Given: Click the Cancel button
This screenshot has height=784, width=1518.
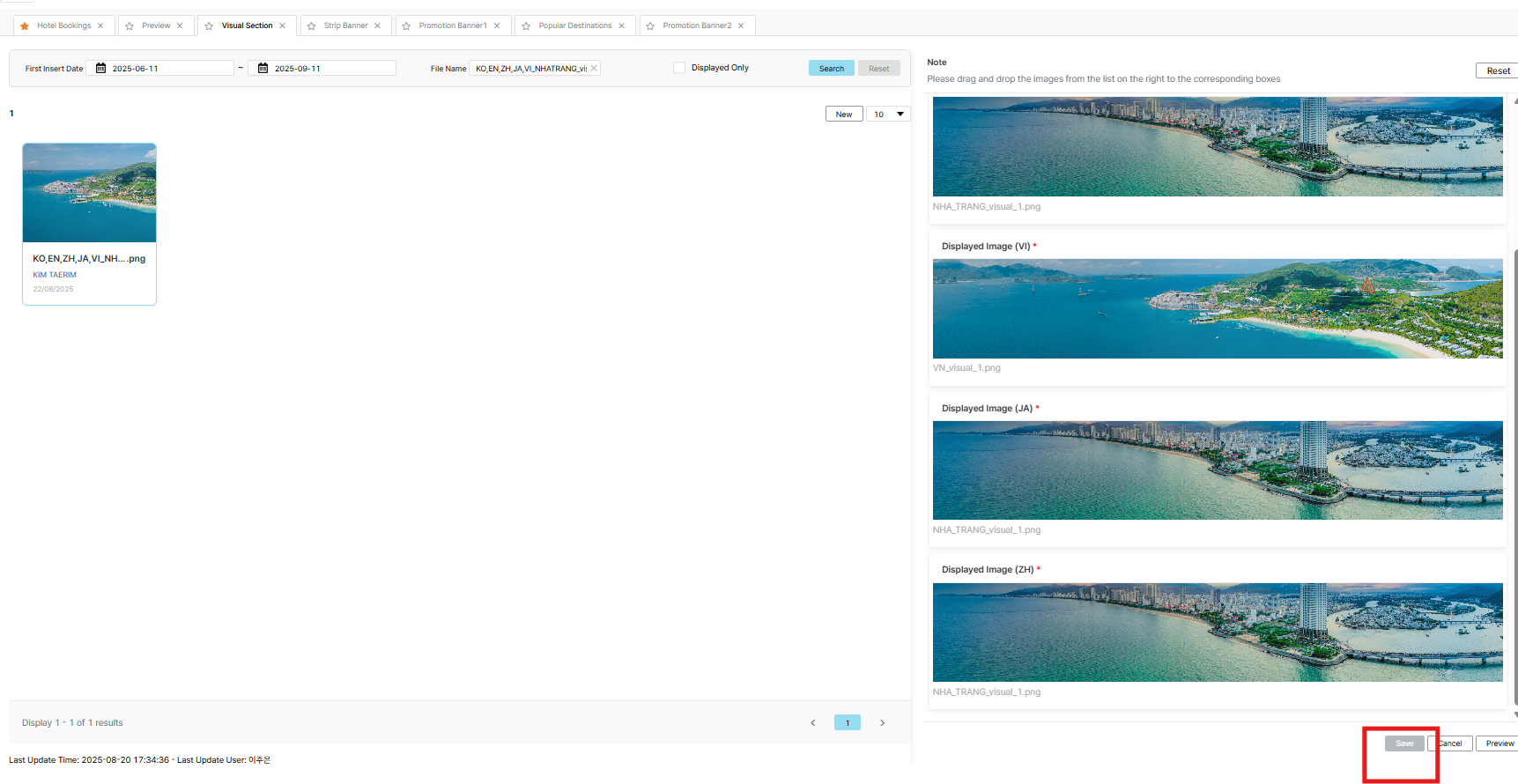Looking at the screenshot, I should click(1450, 743).
